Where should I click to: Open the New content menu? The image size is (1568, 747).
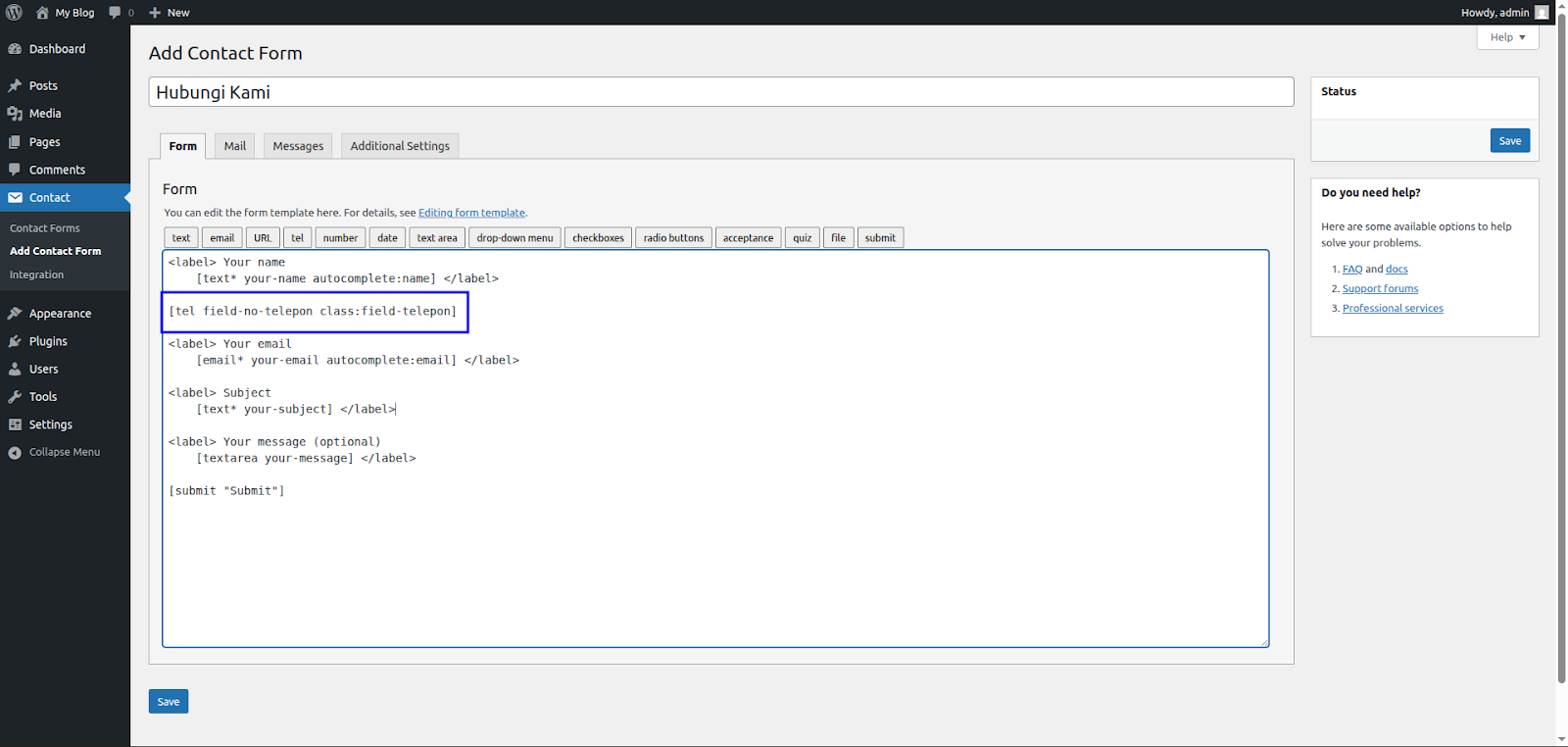pyautogui.click(x=169, y=13)
